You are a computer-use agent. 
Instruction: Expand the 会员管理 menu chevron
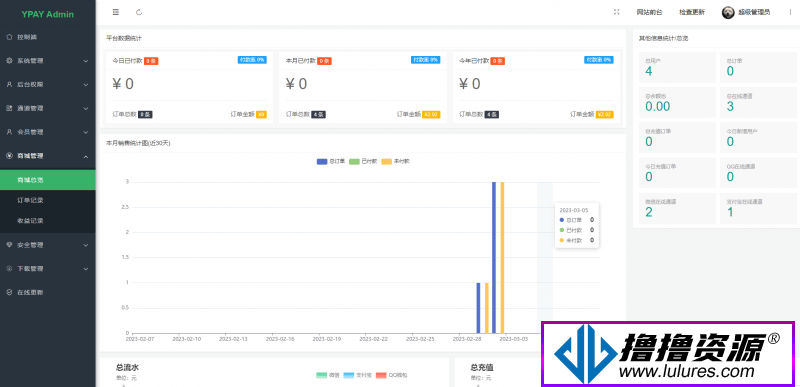86,132
